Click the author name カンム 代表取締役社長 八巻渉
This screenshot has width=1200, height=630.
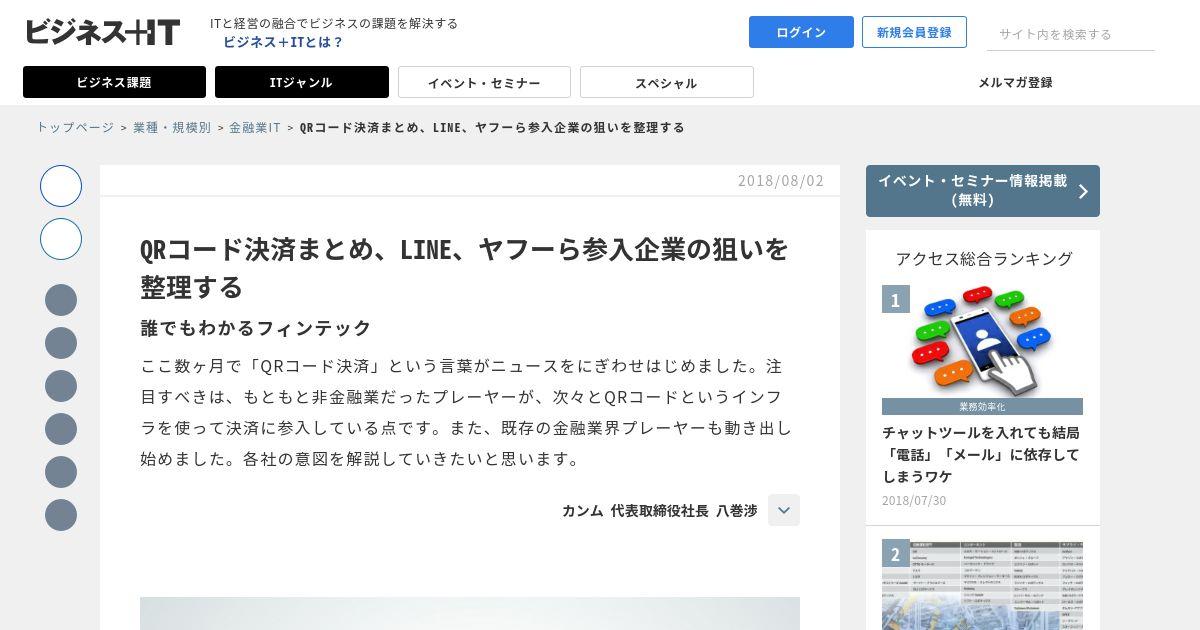[x=659, y=510]
